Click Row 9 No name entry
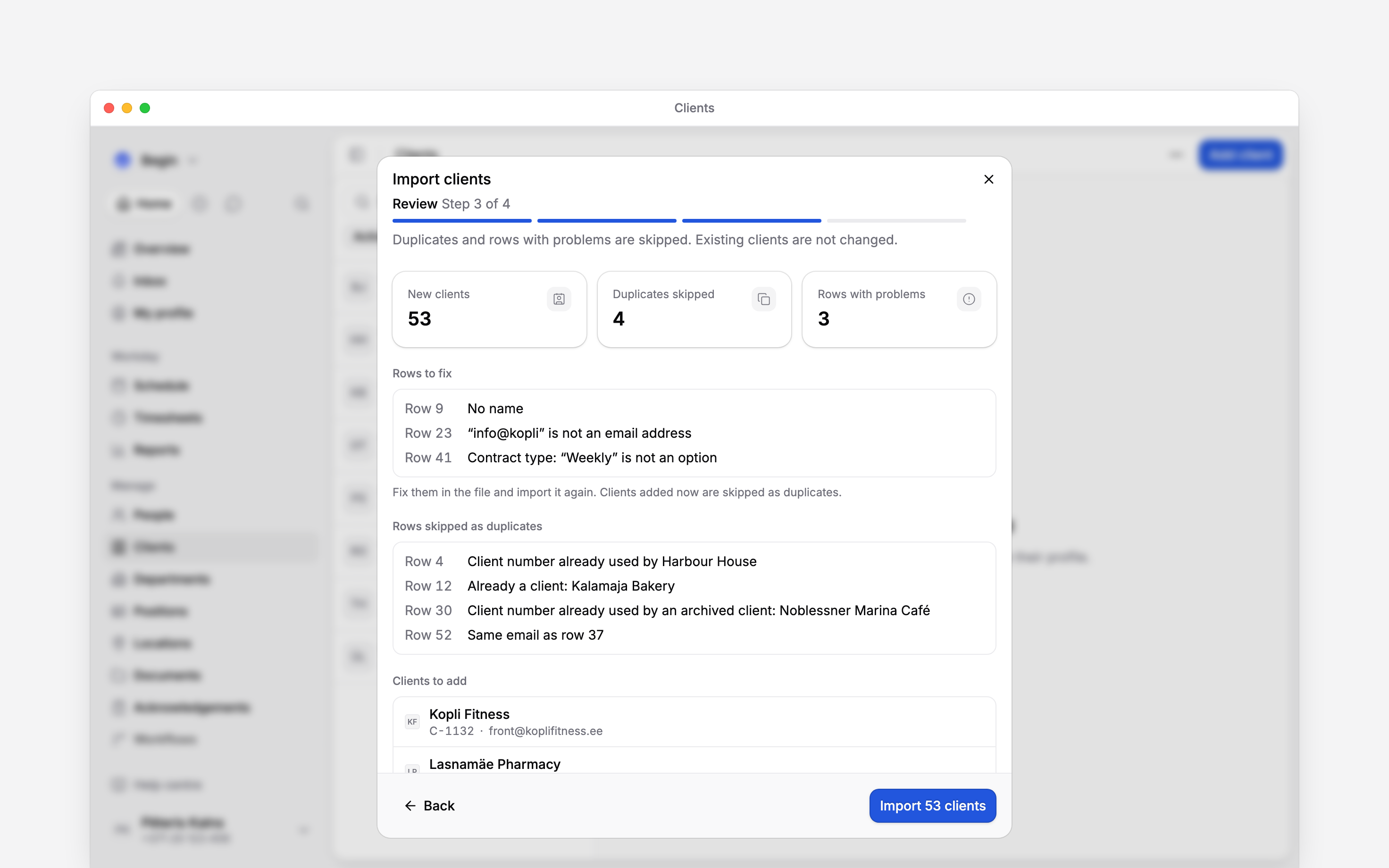The image size is (1389, 868). [x=694, y=409]
